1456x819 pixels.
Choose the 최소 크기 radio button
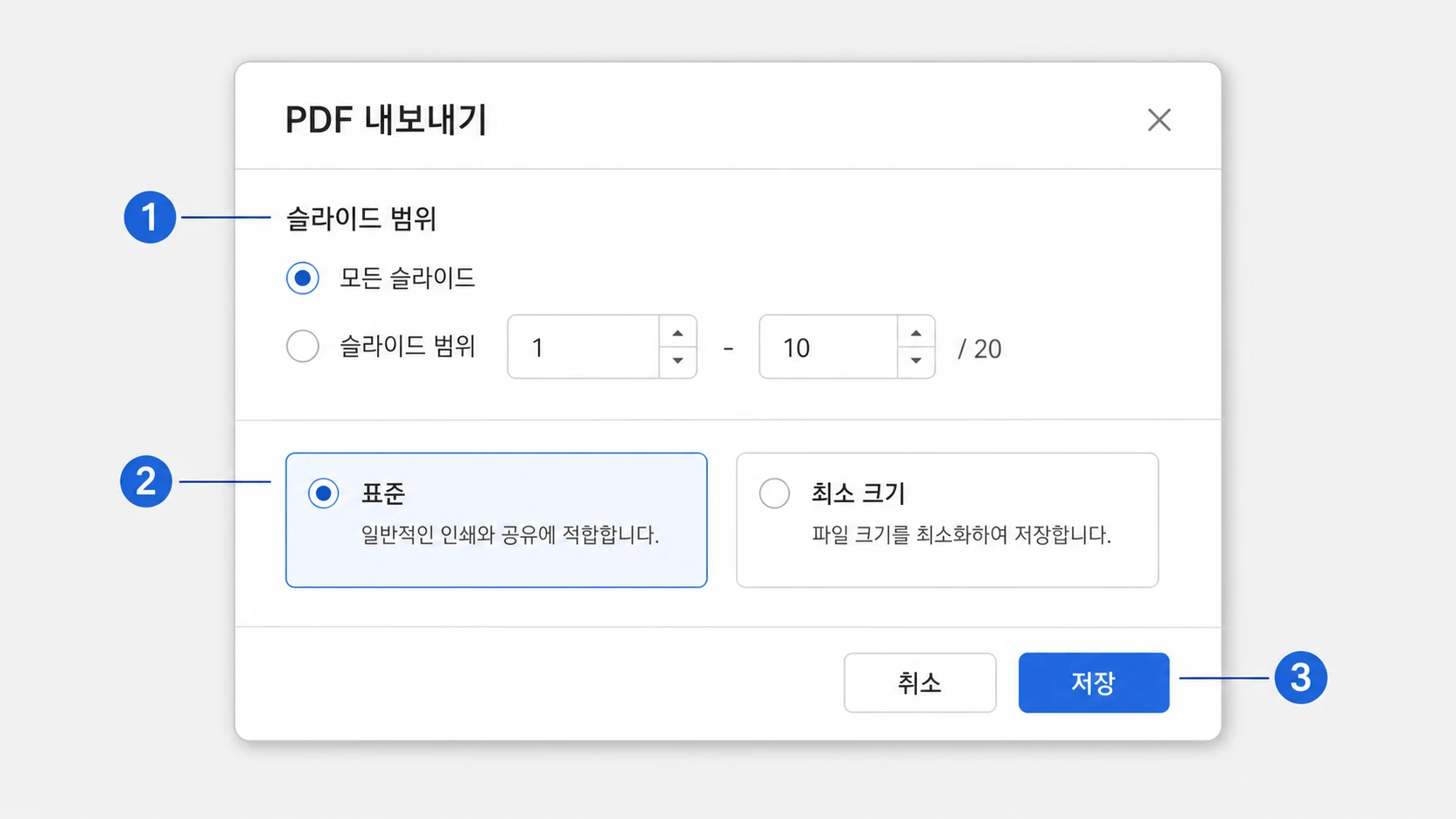point(774,493)
